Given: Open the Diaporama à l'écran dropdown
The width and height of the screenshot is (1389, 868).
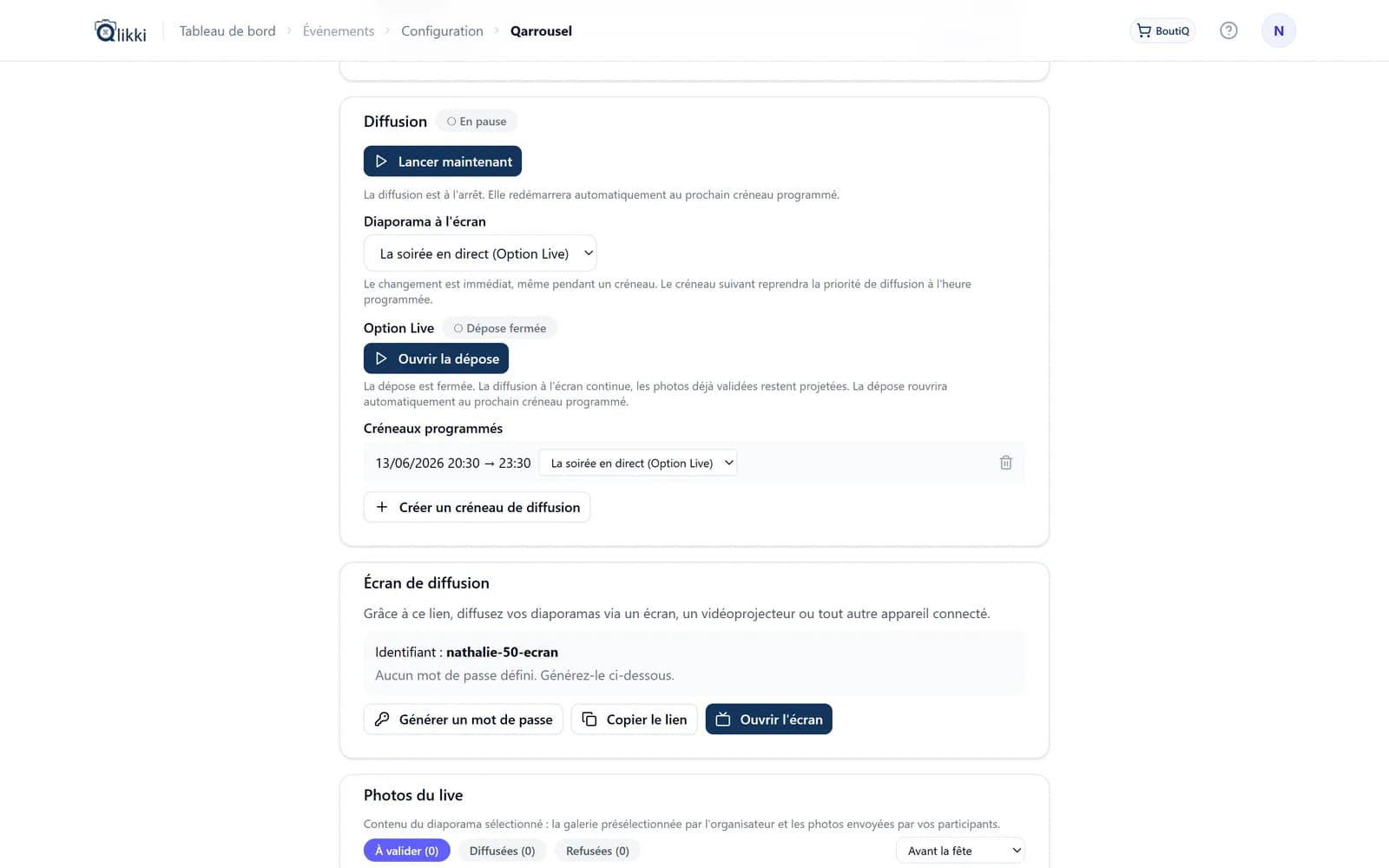Looking at the screenshot, I should coord(480,253).
